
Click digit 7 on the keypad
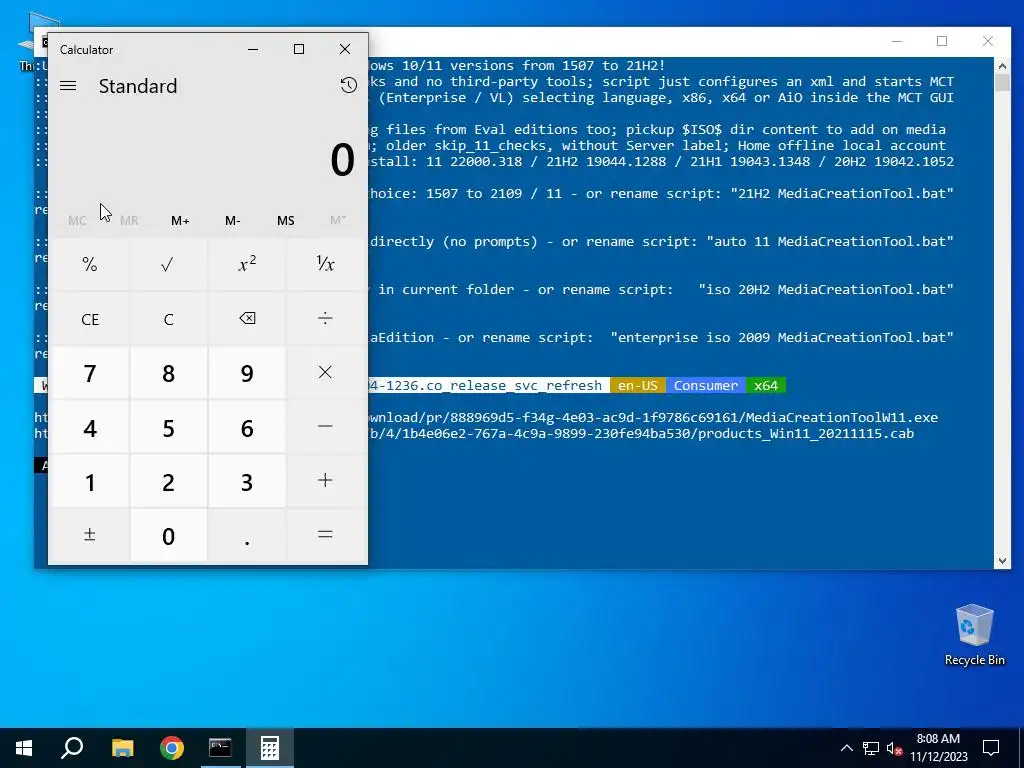[90, 373]
